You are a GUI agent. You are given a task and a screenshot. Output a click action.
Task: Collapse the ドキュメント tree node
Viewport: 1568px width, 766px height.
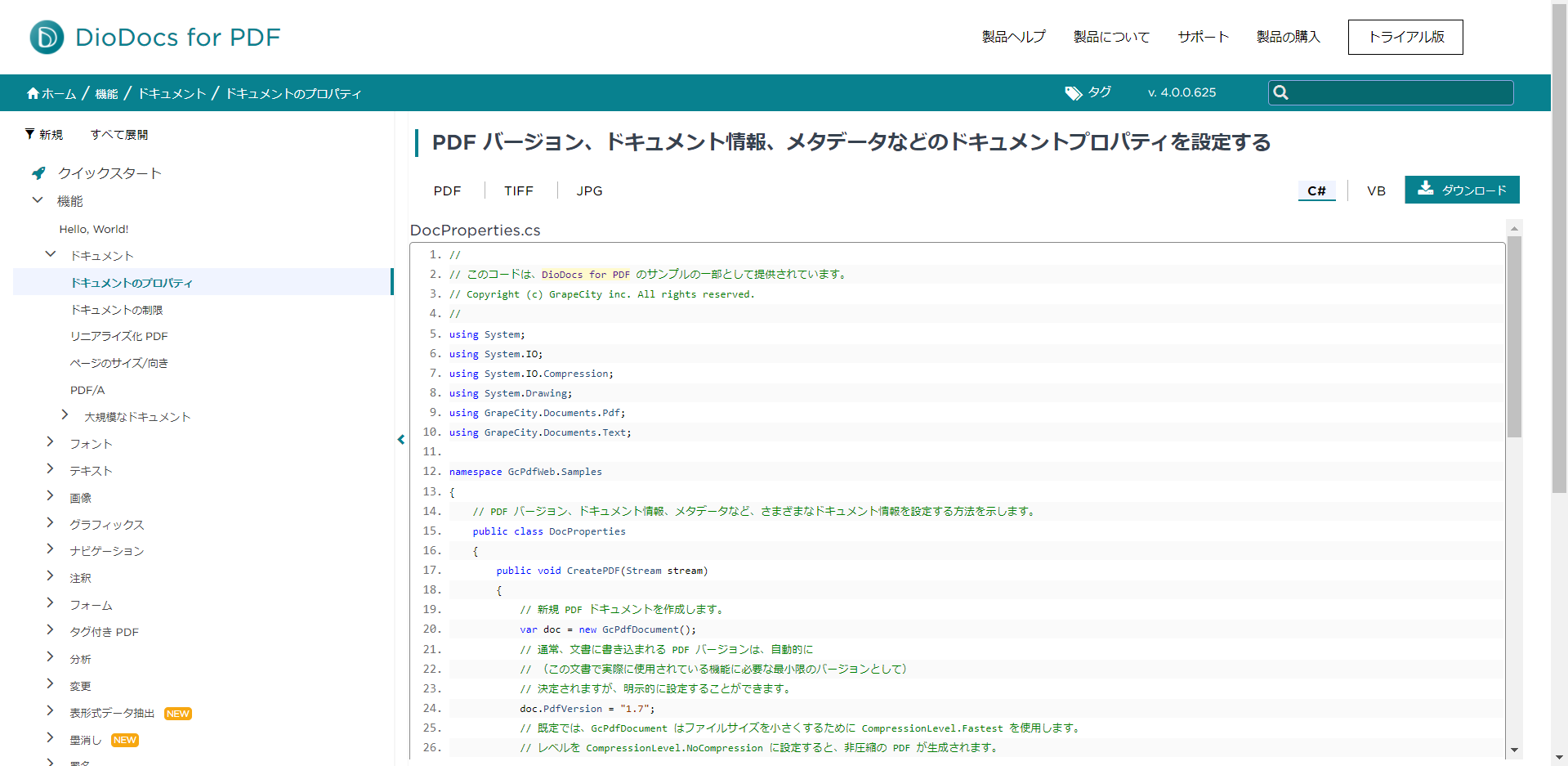tap(51, 254)
